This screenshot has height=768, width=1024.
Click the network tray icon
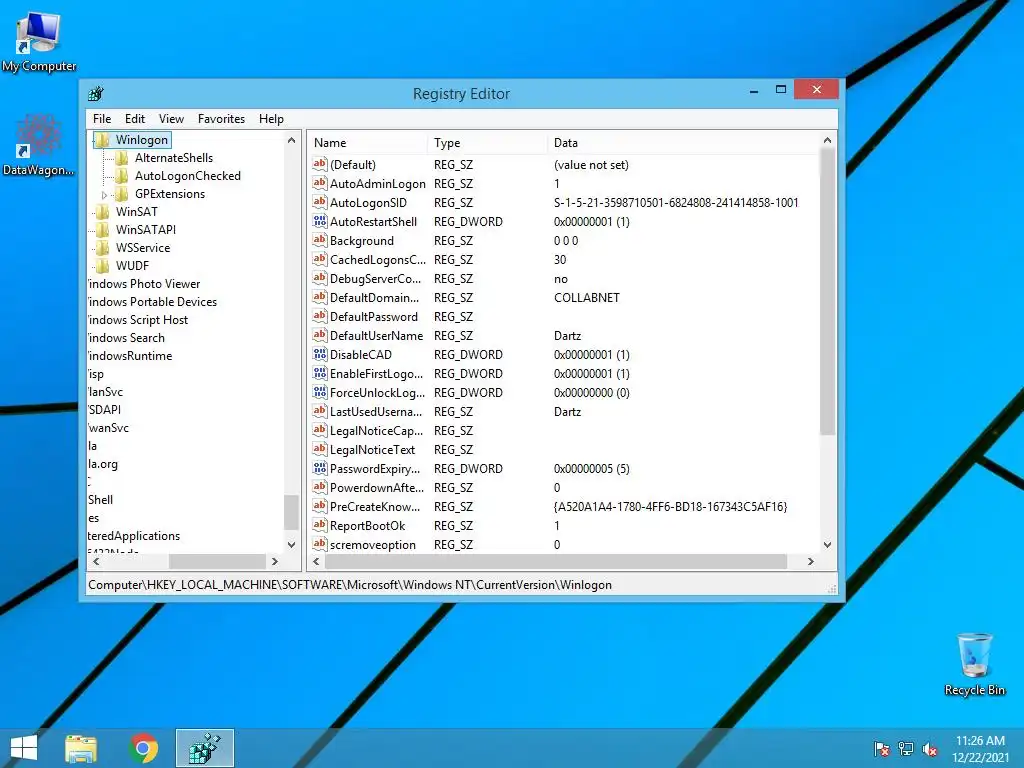906,749
